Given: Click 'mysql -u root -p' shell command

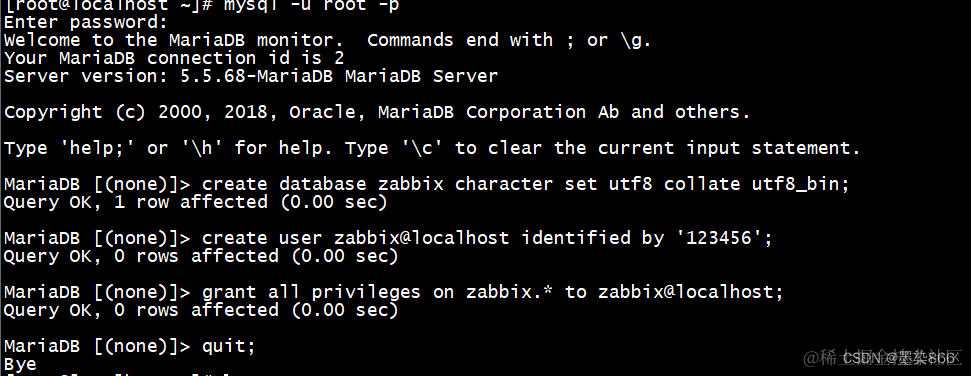Looking at the screenshot, I should 311,6.
